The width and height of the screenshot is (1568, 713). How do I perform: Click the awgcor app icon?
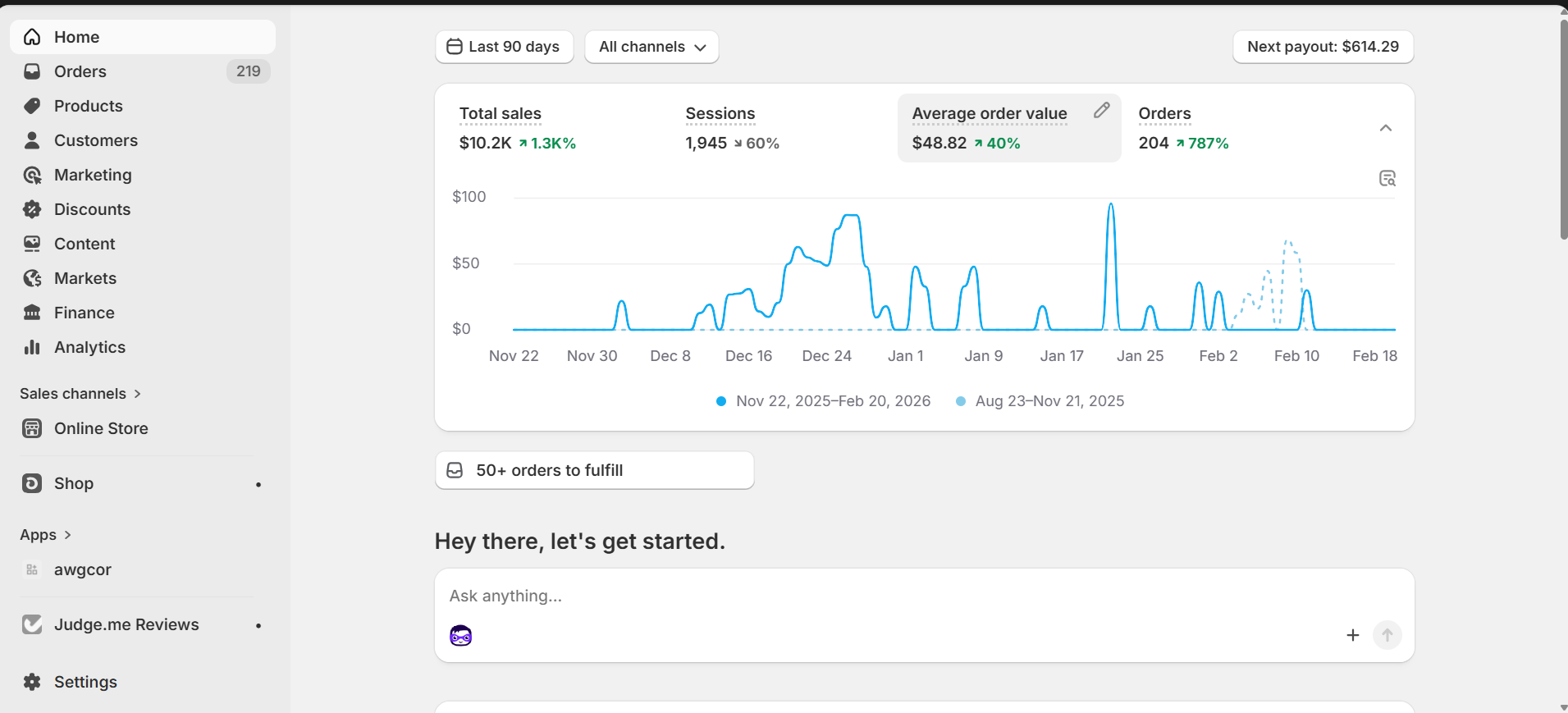pos(32,569)
